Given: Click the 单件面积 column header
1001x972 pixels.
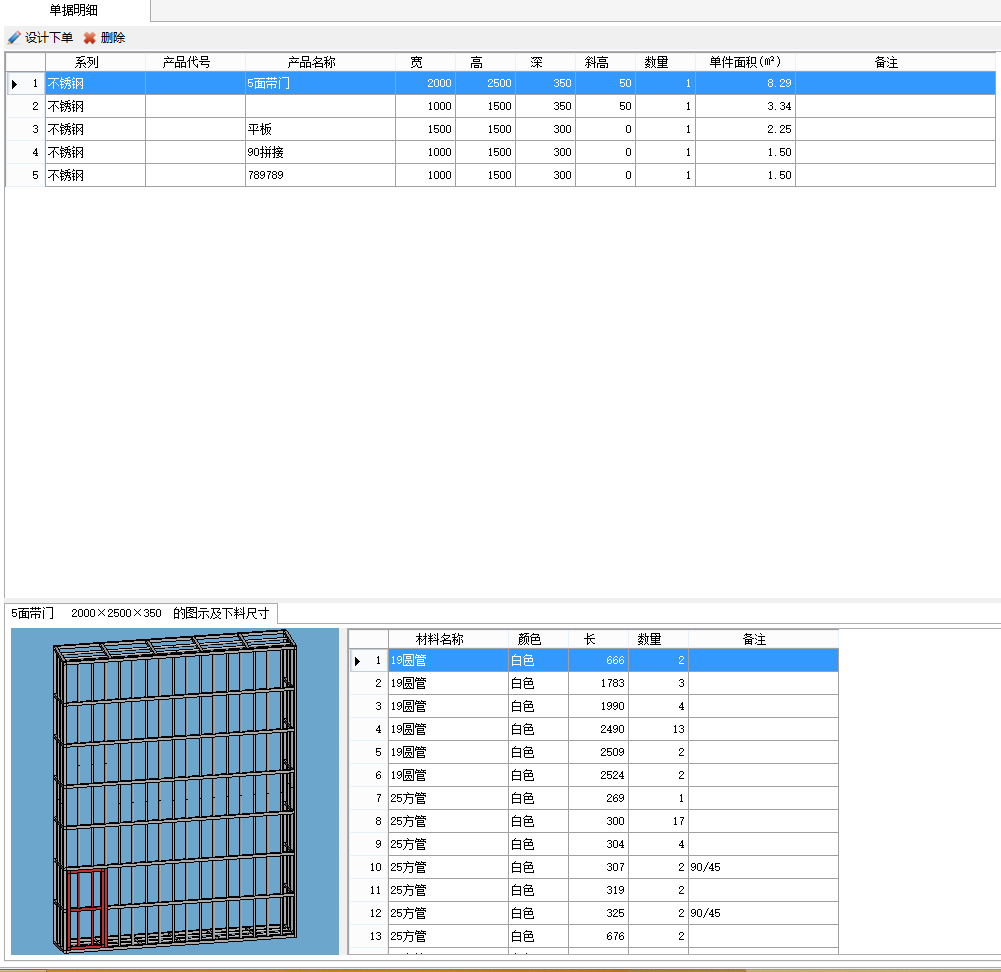Looking at the screenshot, I should [x=745, y=62].
